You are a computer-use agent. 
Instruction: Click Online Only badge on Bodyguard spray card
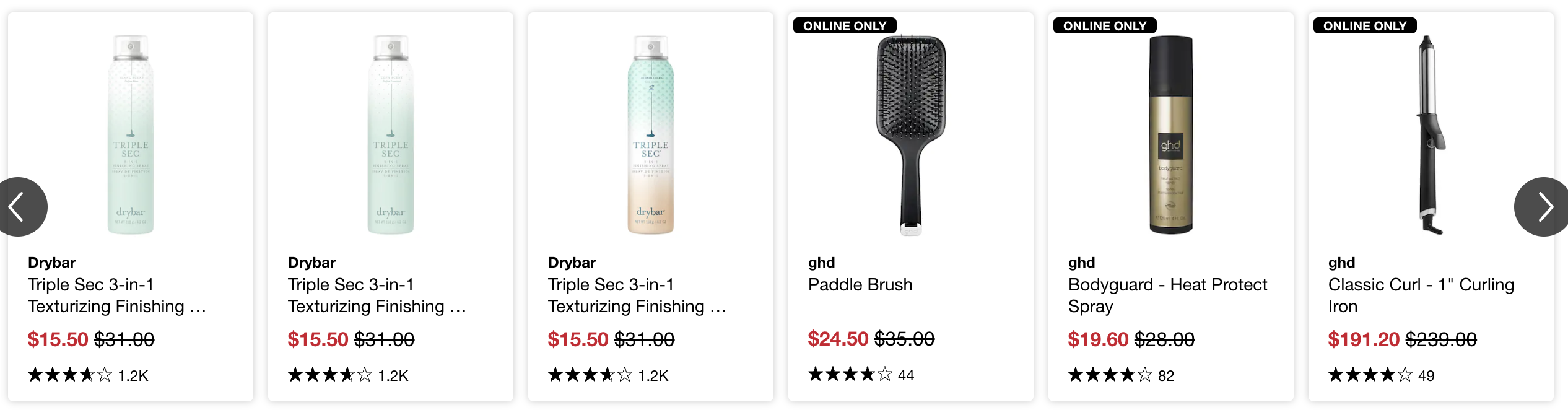tap(1105, 26)
